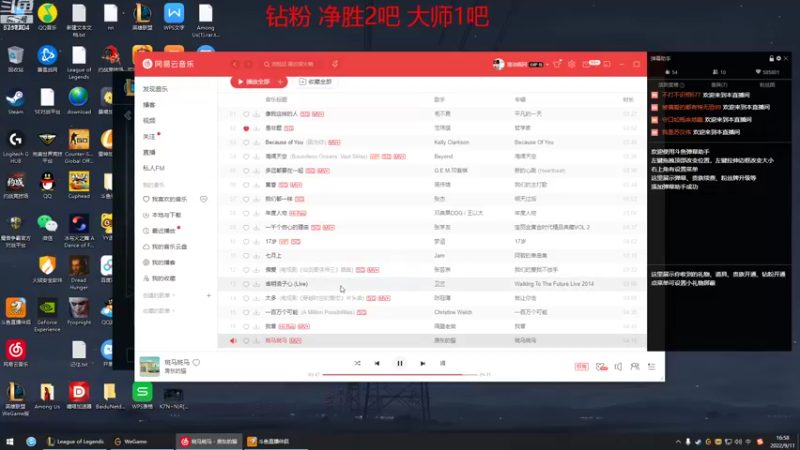Skip to the next track
Screen dimensions: 800x450
(x=422, y=363)
